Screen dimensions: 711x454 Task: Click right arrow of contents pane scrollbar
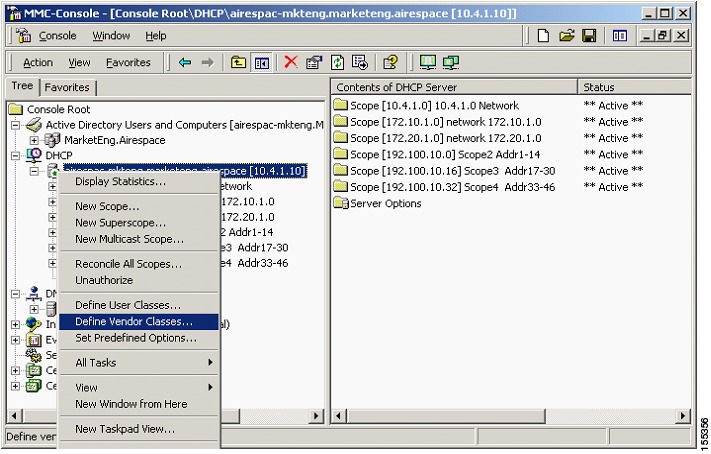[x=683, y=415]
